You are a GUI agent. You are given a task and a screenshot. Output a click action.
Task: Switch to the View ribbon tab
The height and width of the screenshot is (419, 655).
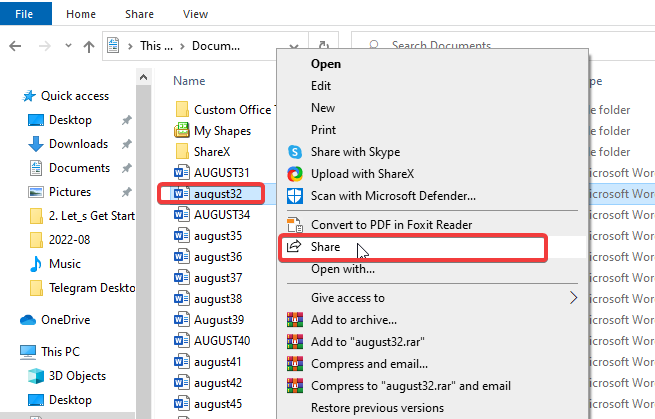click(195, 14)
